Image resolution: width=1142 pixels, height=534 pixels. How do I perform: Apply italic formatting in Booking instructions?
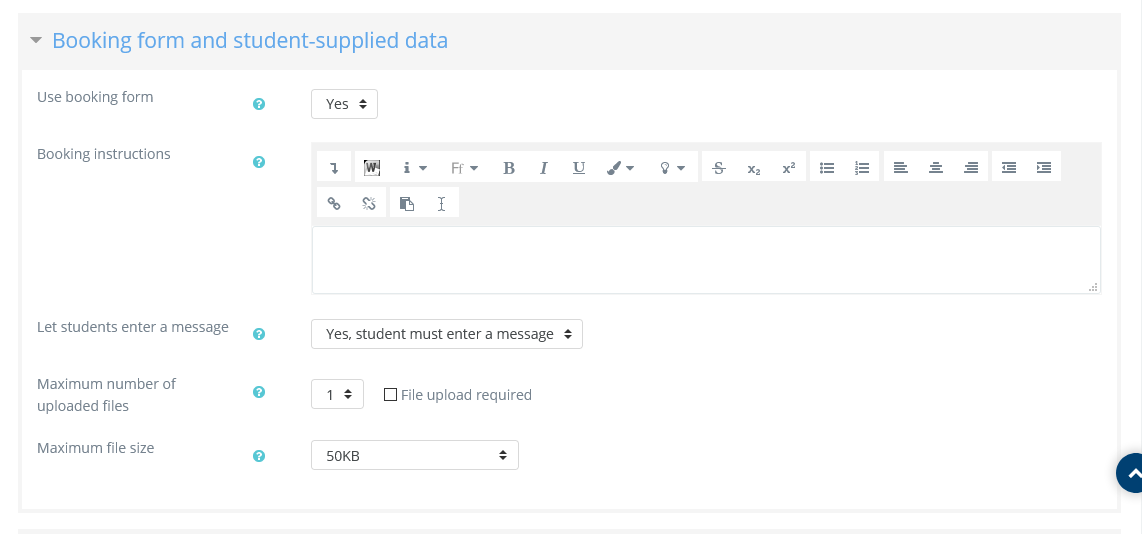pos(544,168)
